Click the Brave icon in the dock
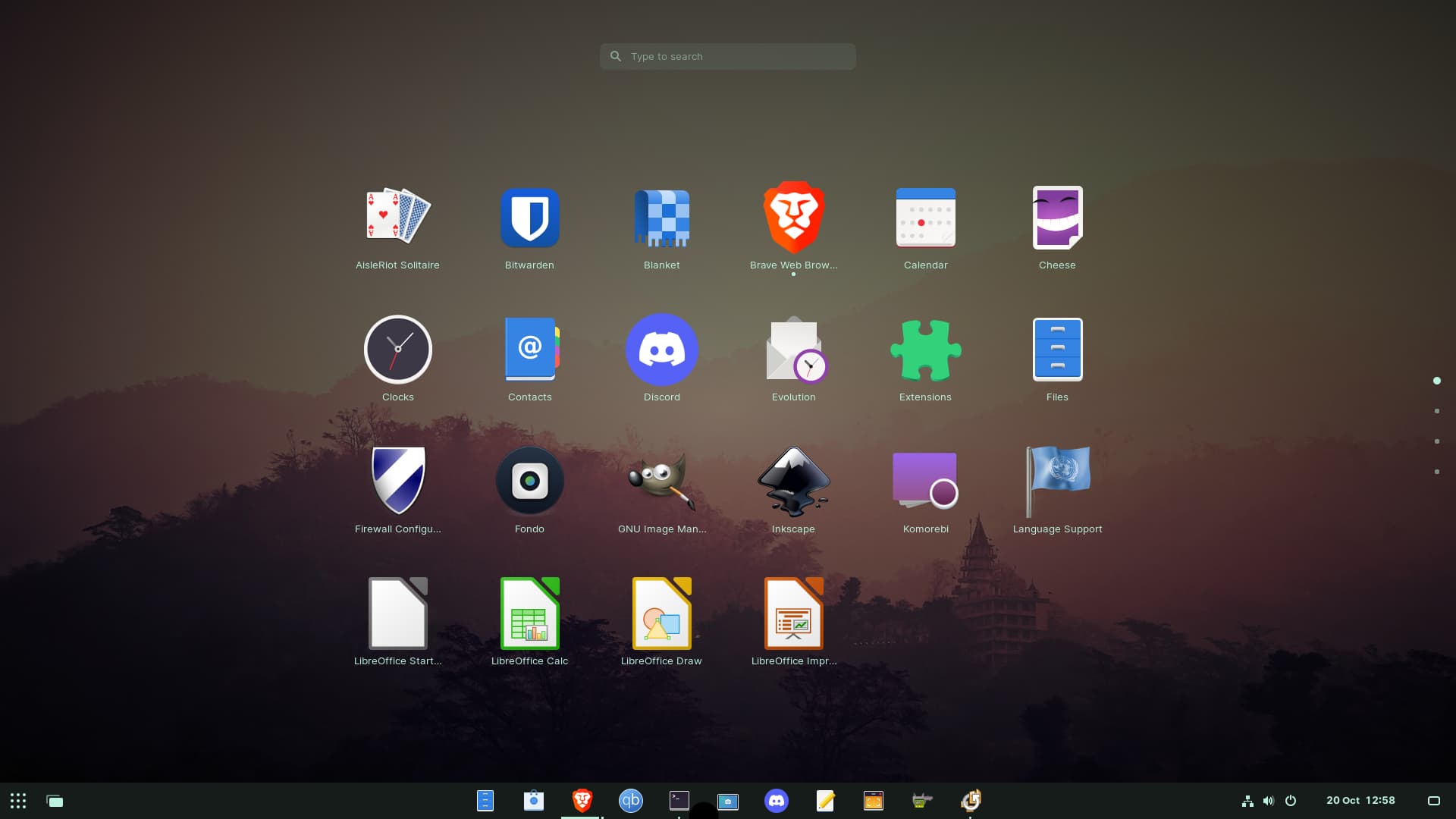 pos(582,800)
